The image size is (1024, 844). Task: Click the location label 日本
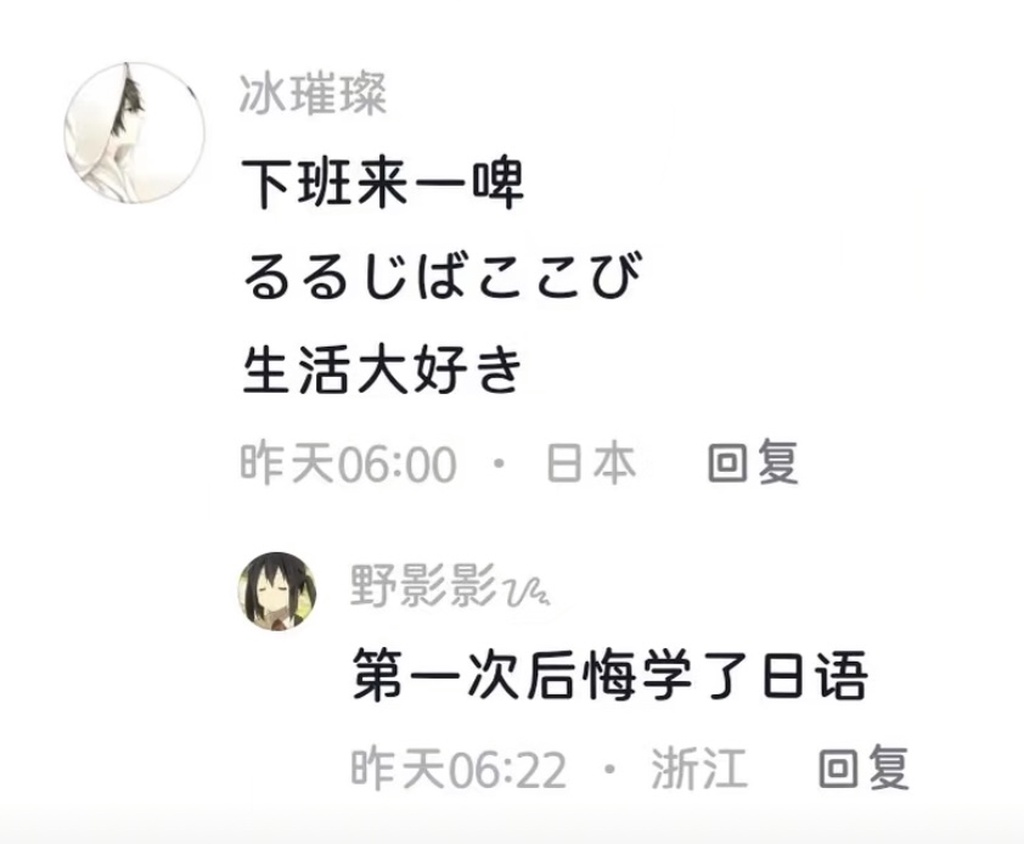coord(591,463)
